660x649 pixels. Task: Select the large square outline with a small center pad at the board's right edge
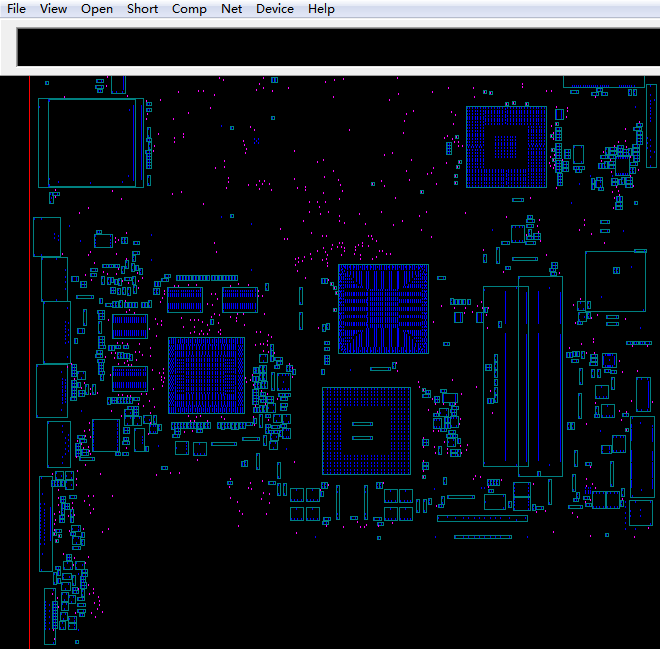coord(615,281)
